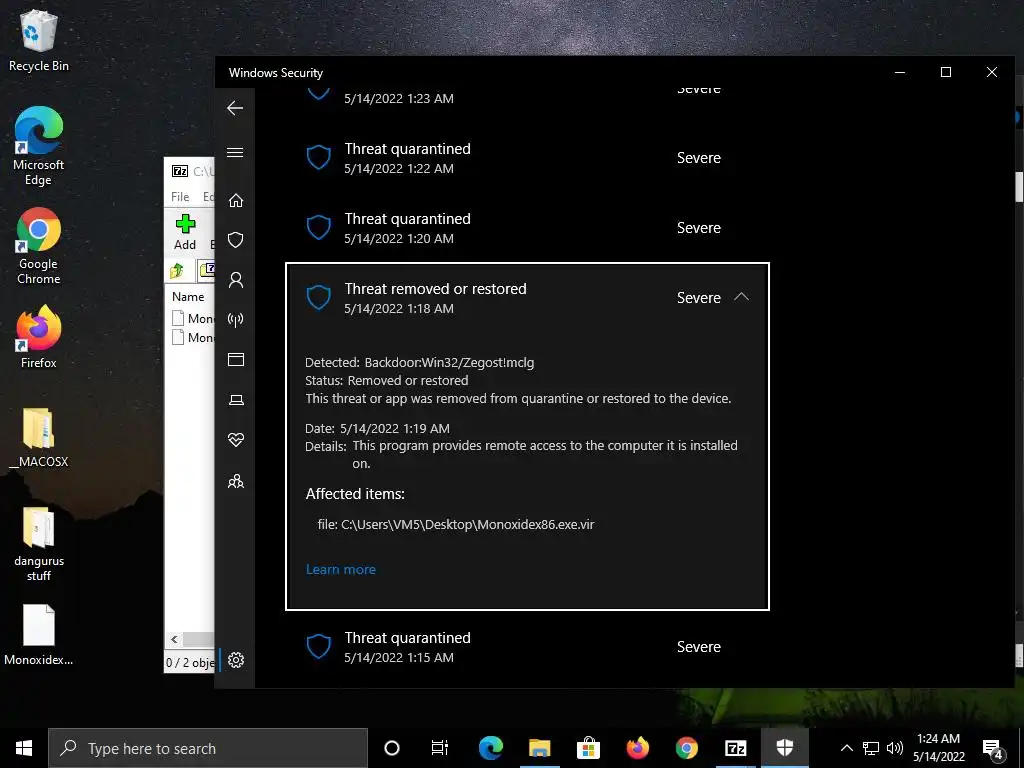Select second Mon file in 7-Zip list

click(193, 337)
